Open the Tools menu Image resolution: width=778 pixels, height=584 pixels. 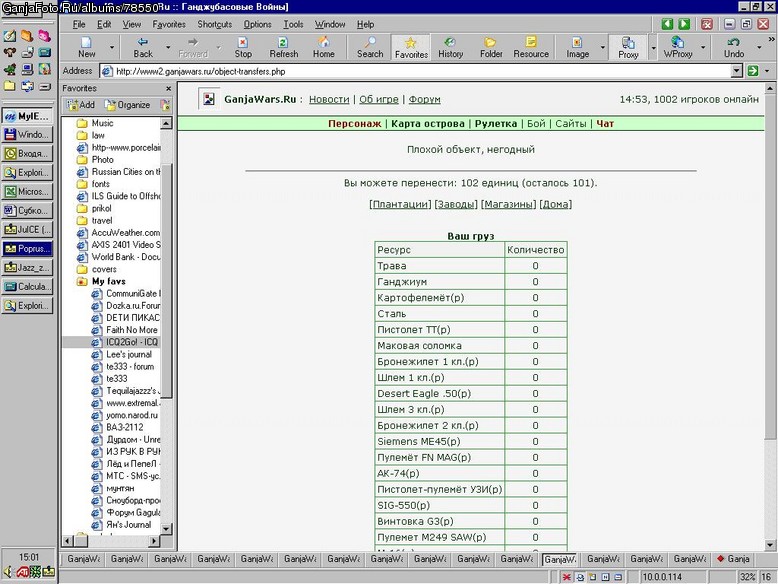click(x=293, y=24)
